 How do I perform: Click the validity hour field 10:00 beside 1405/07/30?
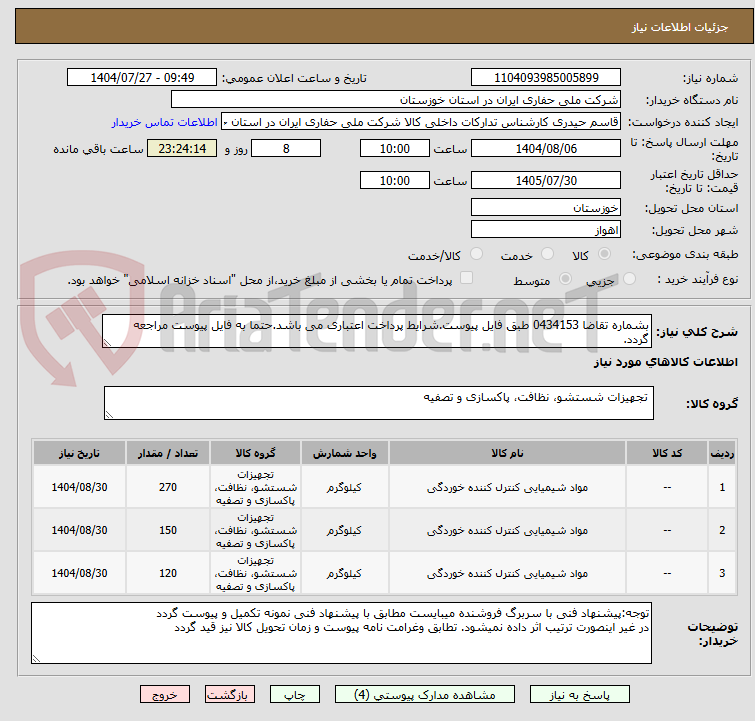pyautogui.click(x=394, y=181)
